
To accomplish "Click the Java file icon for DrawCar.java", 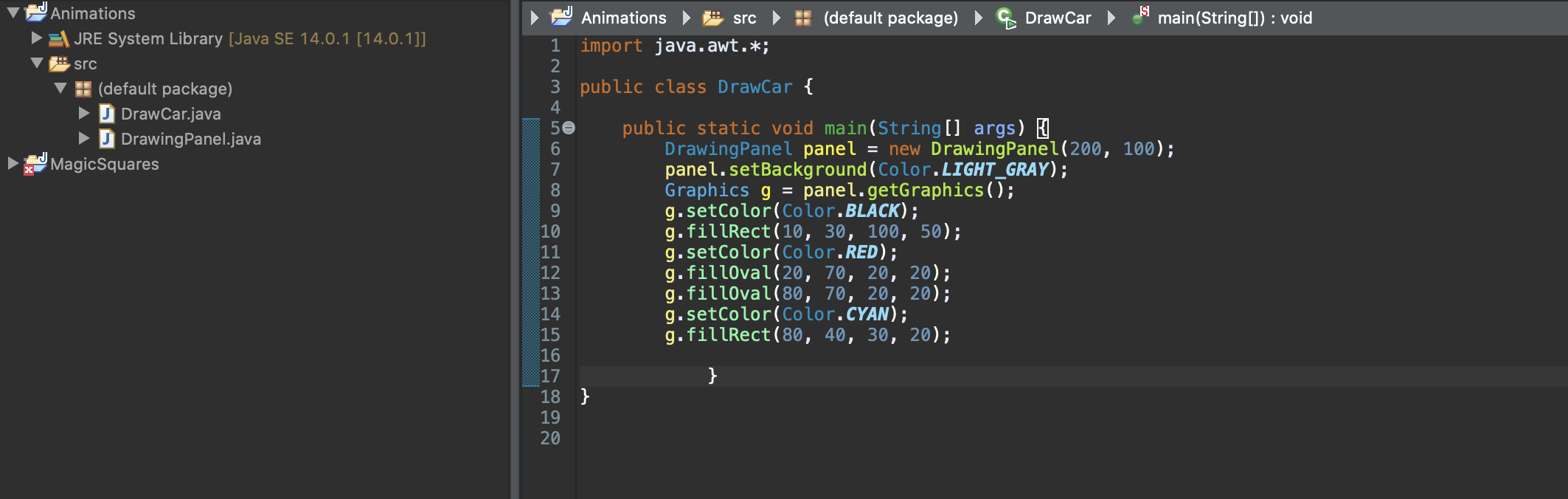I will point(107,114).
